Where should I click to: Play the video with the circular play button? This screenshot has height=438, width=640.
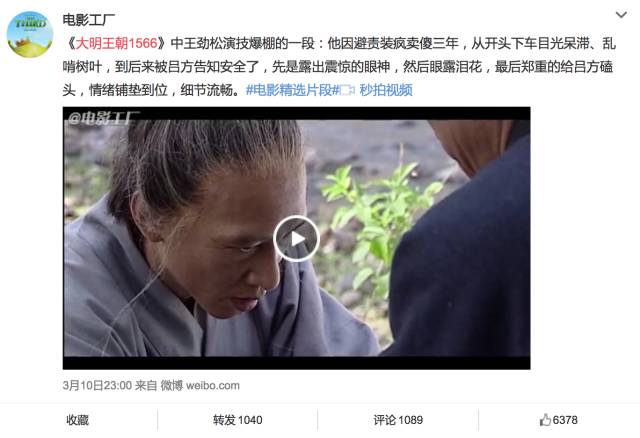coord(296,239)
